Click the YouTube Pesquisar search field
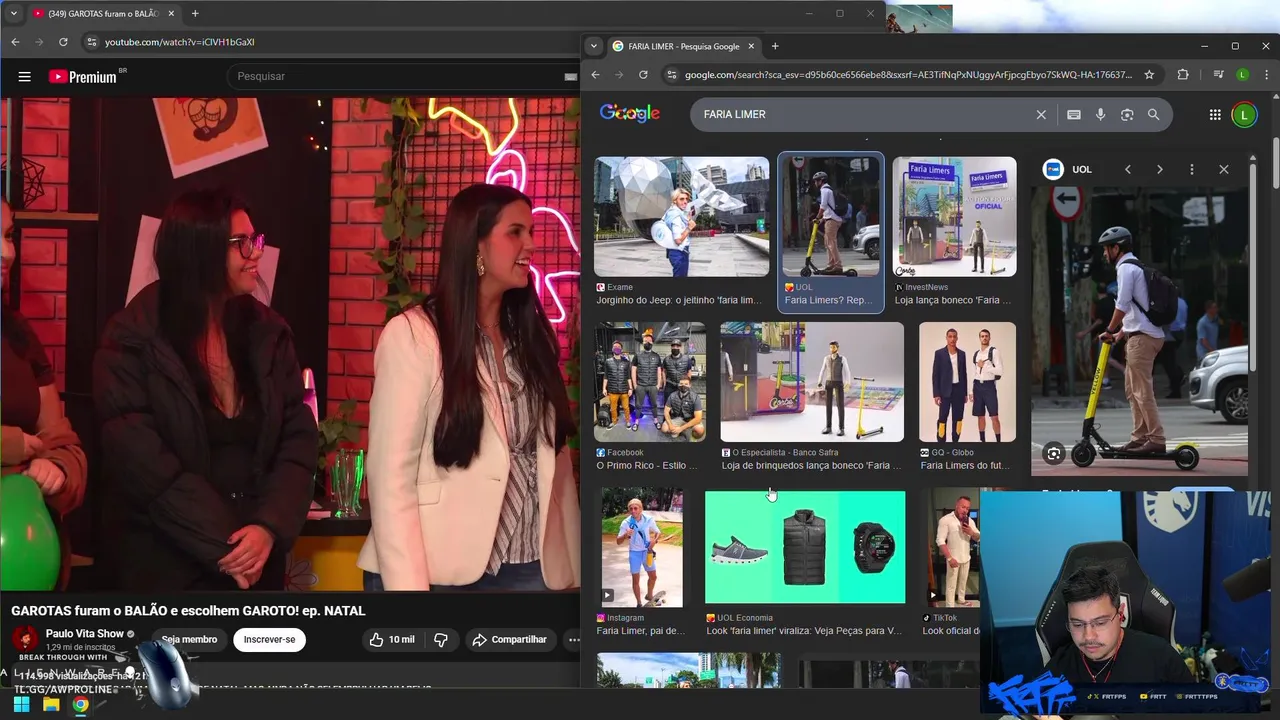 point(400,76)
